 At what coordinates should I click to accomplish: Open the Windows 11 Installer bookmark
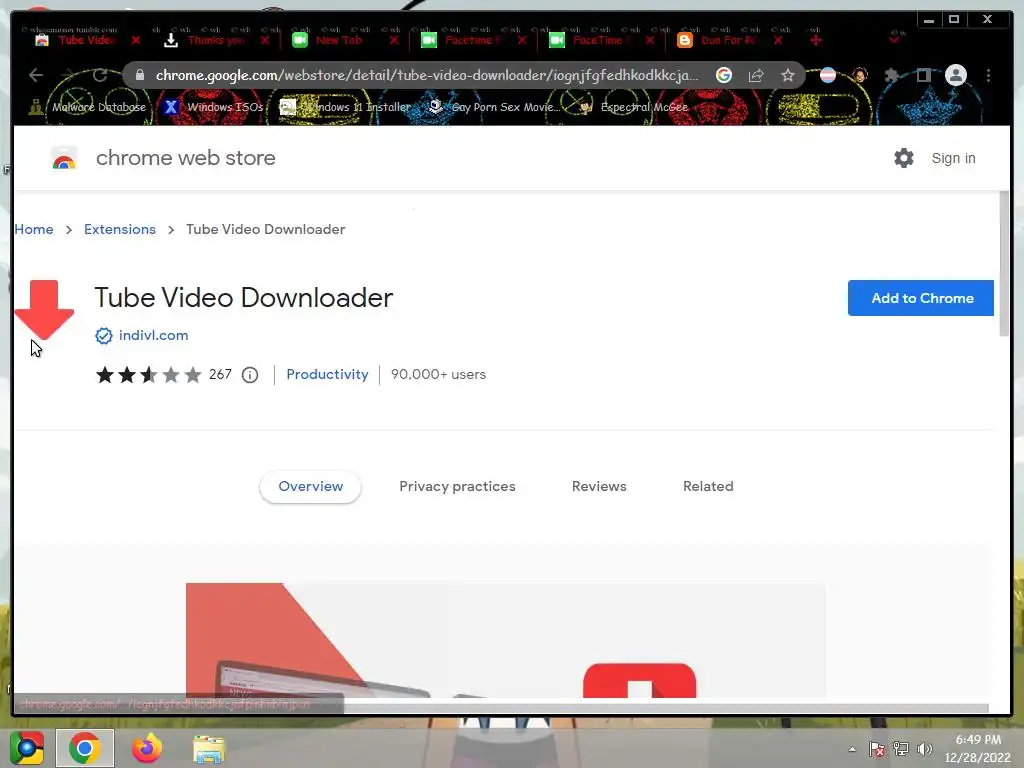345,107
